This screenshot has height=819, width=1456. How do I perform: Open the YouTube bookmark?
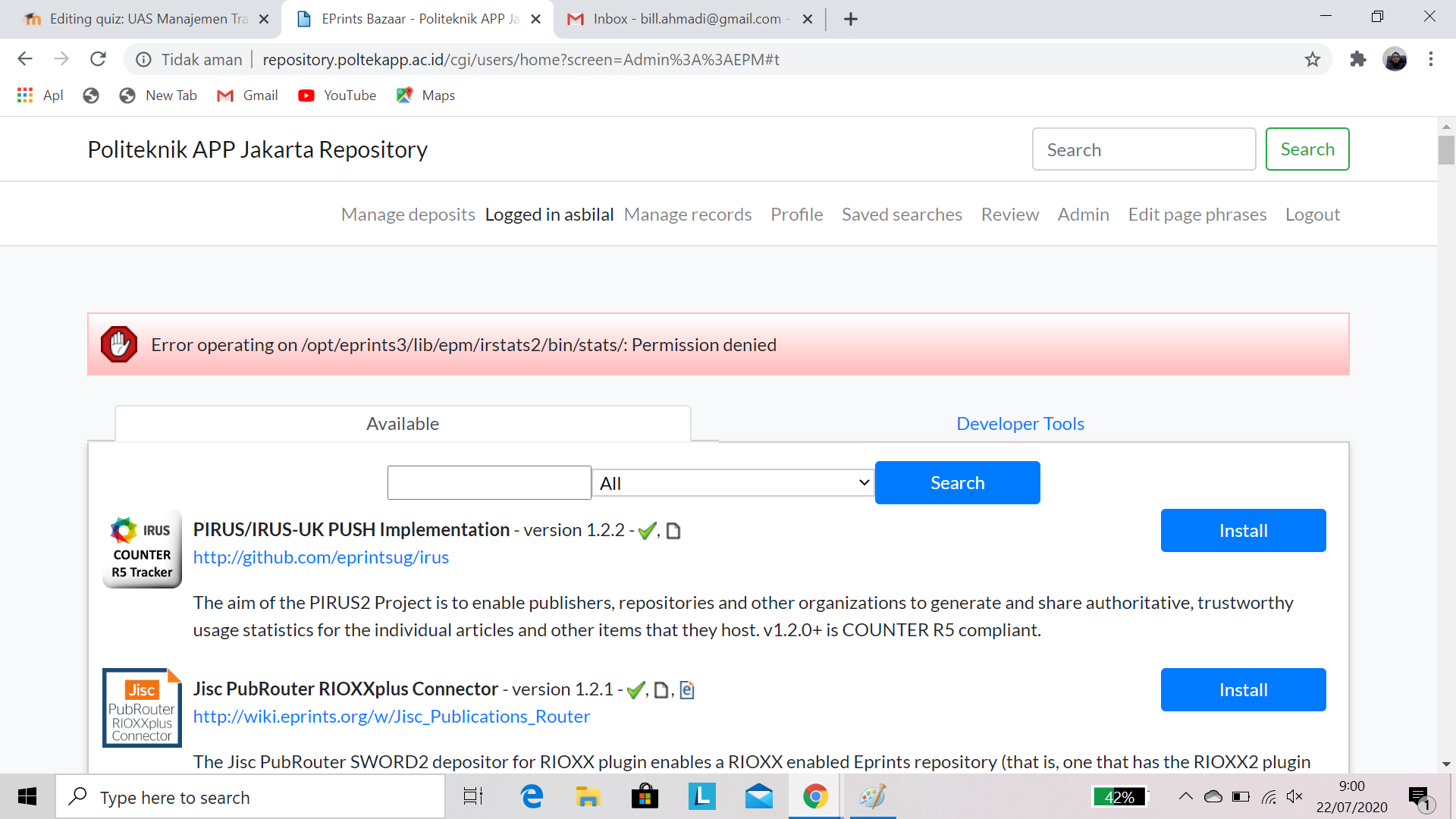(337, 96)
